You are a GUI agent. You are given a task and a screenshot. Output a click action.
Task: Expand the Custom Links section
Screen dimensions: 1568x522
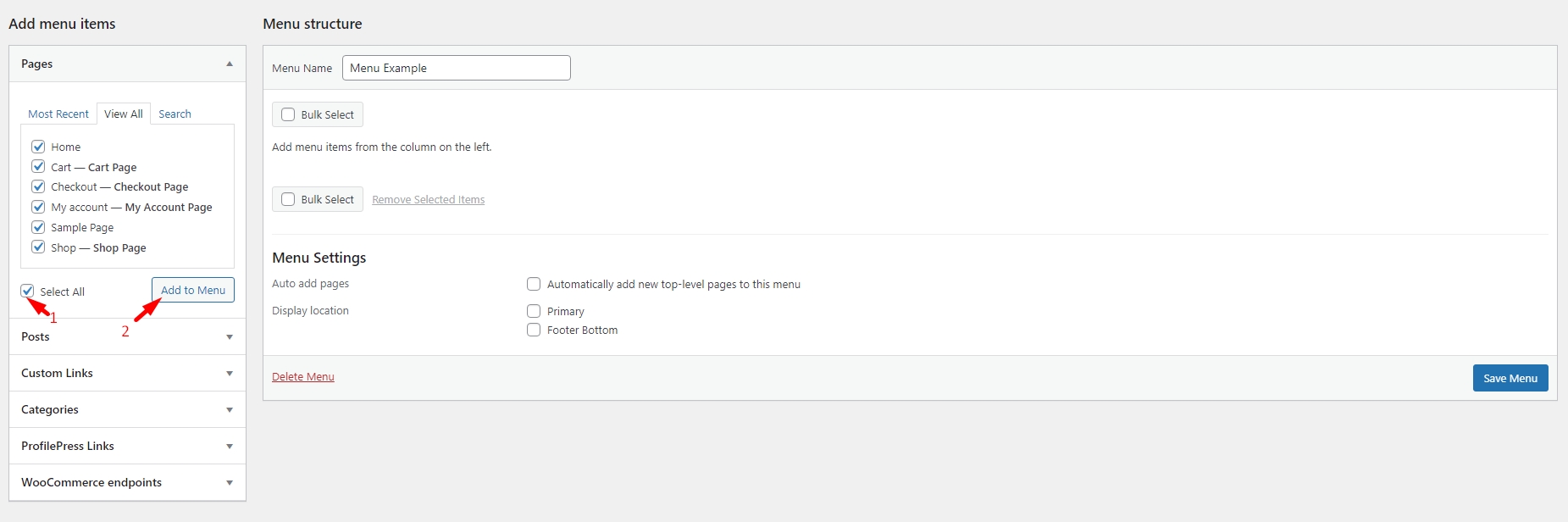[230, 374]
